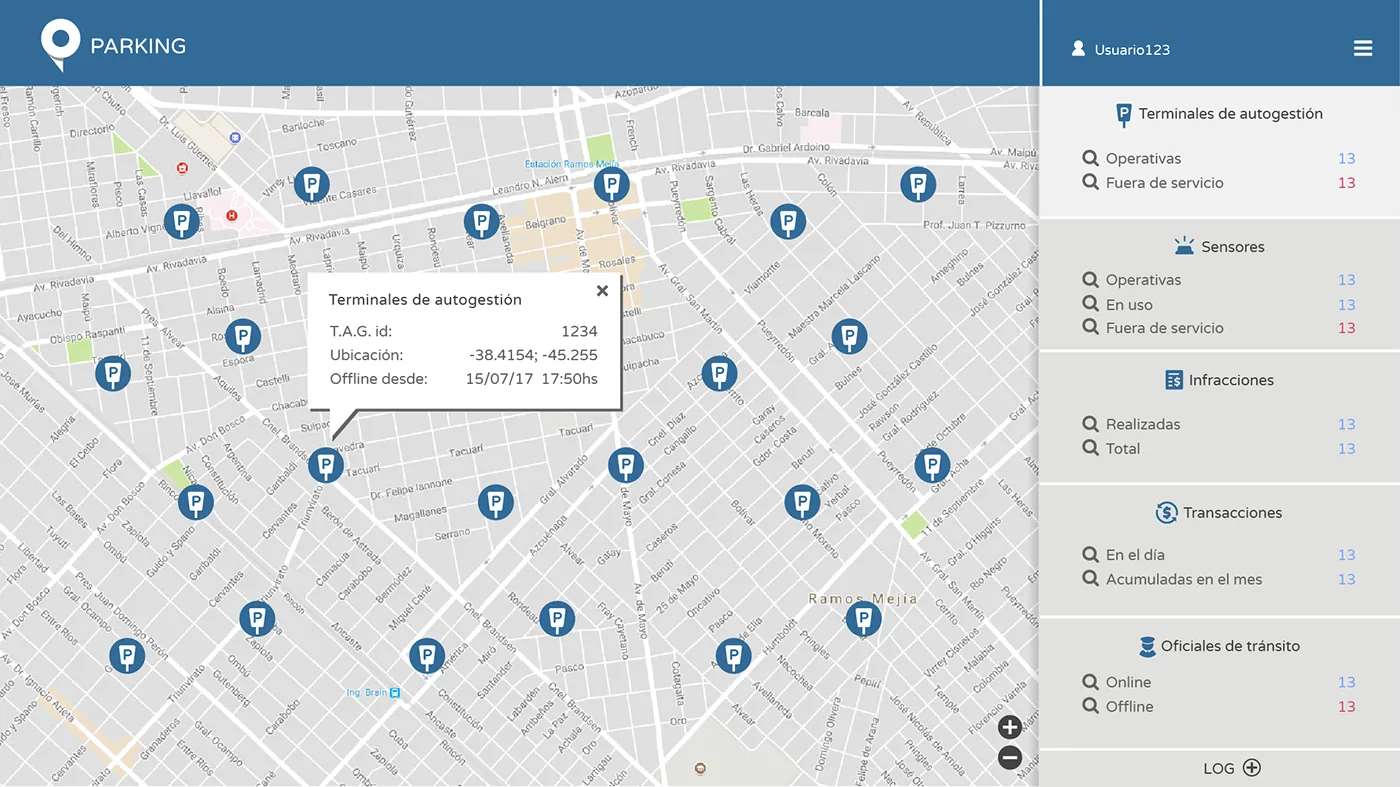Viewport: 1400px width, 787px height.
Task: Click the search icon beside Oficiales Online
Action: point(1091,682)
